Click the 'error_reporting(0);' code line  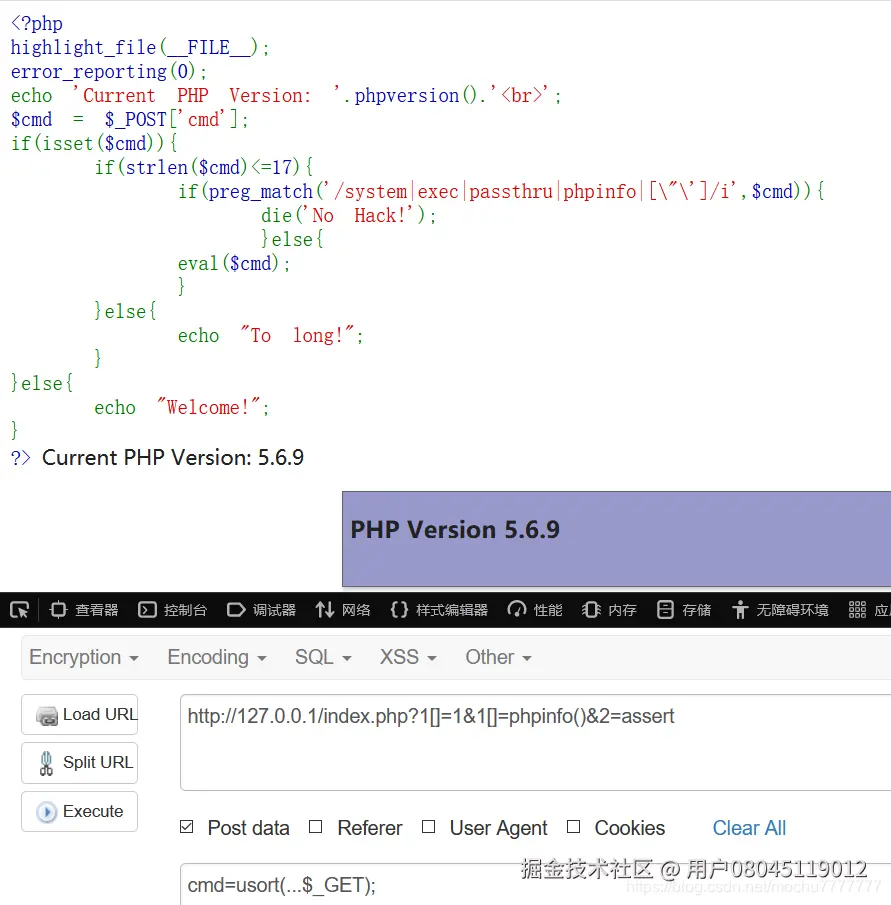coord(108,72)
